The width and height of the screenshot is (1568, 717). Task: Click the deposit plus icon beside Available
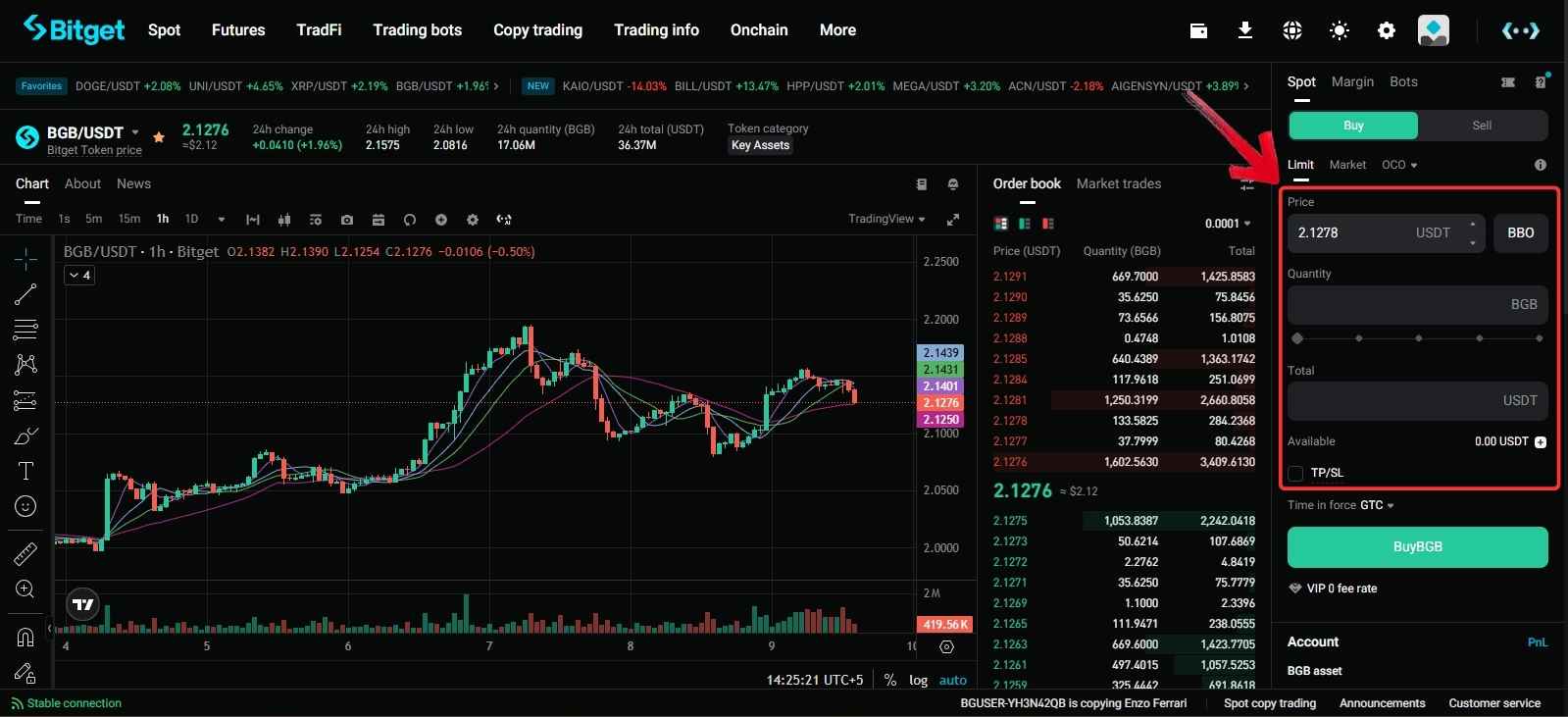click(1541, 442)
